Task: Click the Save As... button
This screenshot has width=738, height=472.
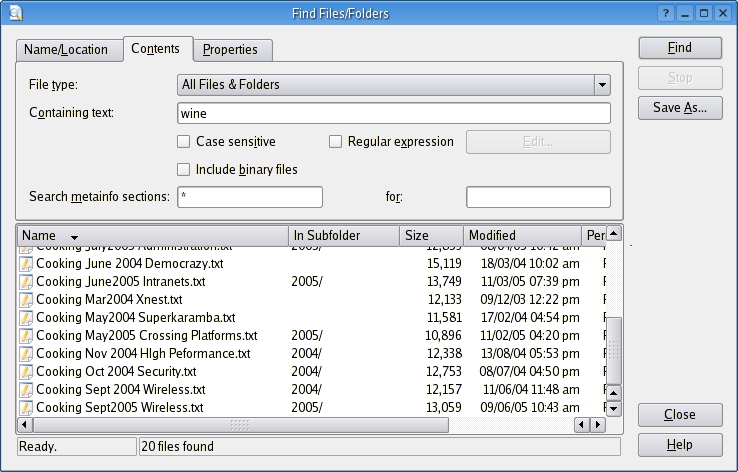Action: (x=680, y=108)
